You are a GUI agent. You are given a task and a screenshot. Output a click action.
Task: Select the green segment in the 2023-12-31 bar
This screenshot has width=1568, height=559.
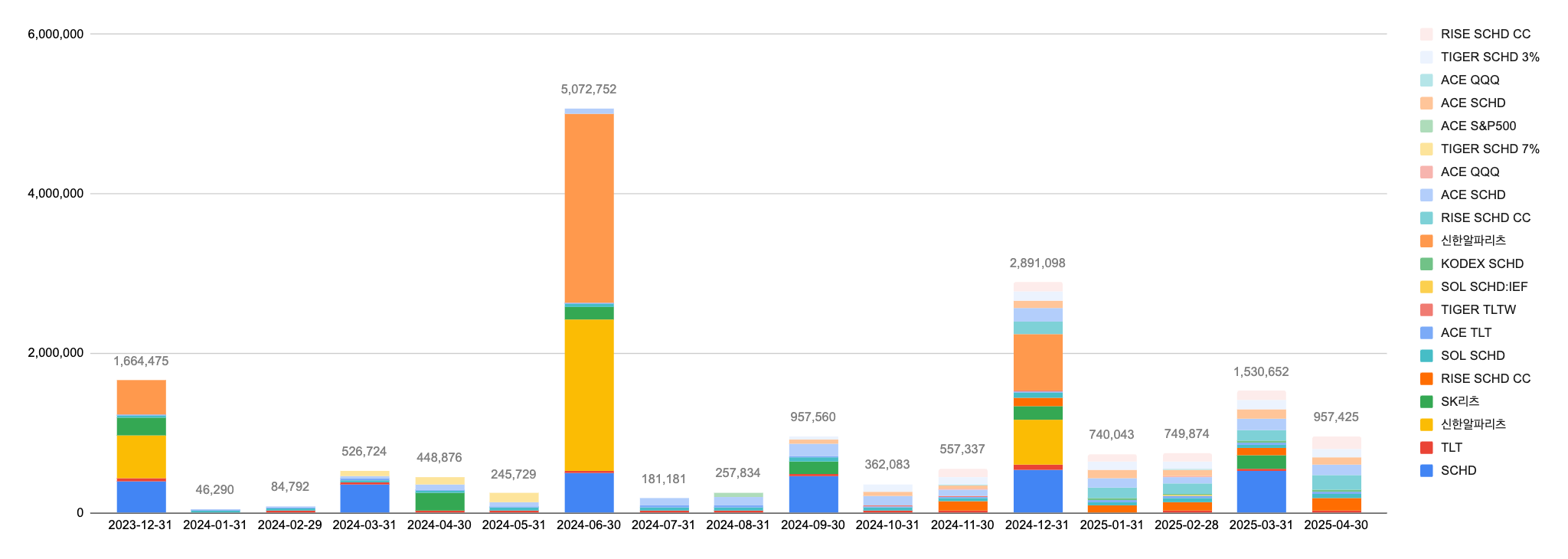pos(142,426)
